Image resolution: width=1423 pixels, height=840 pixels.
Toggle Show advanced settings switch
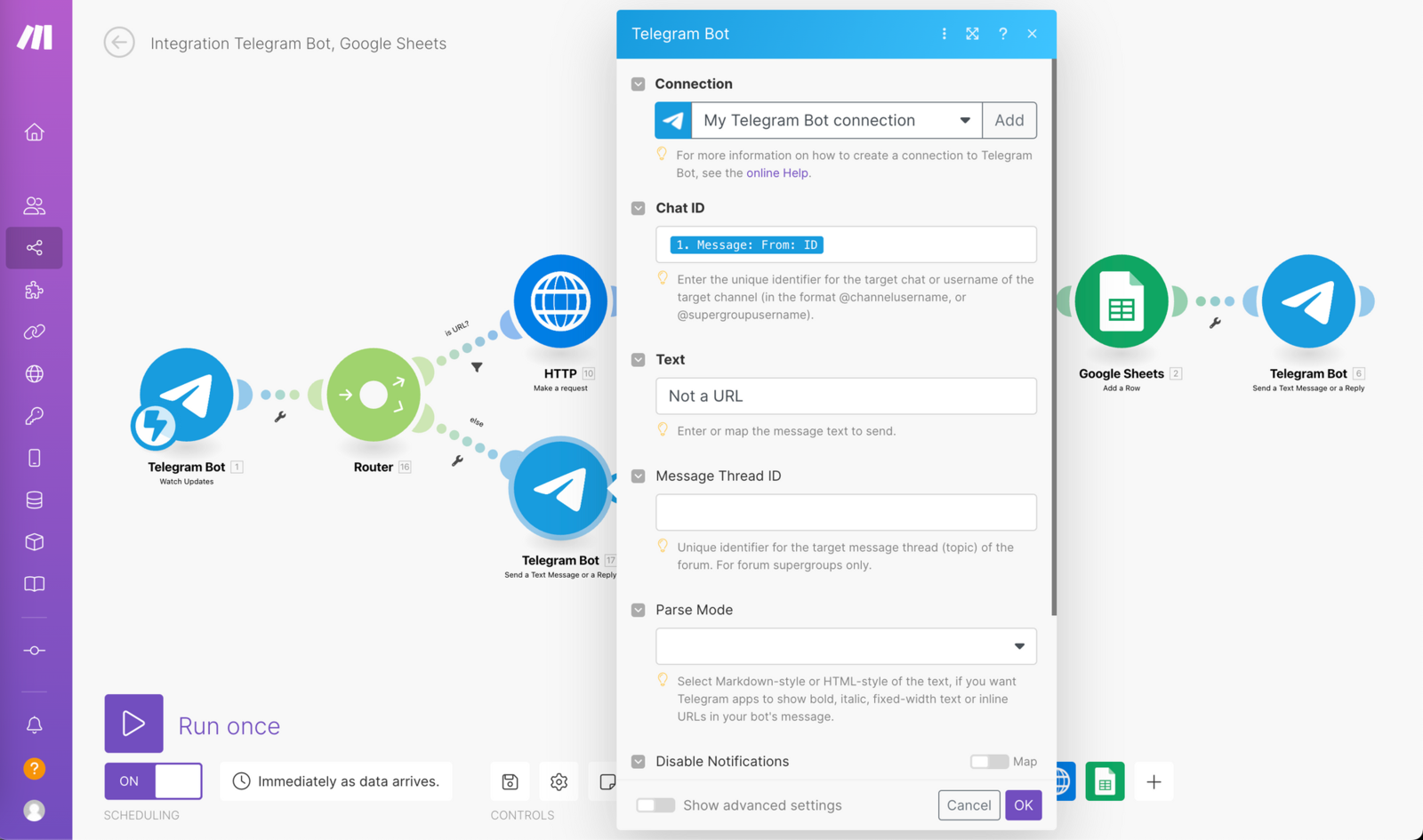655,805
